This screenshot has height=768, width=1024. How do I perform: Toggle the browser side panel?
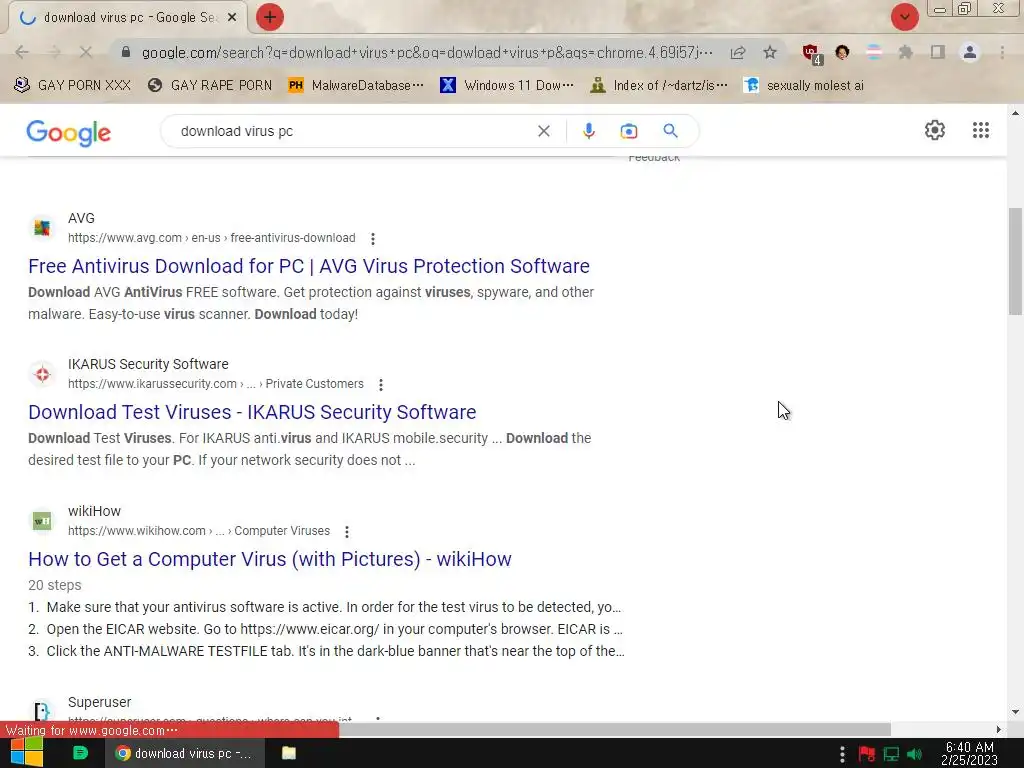click(938, 52)
